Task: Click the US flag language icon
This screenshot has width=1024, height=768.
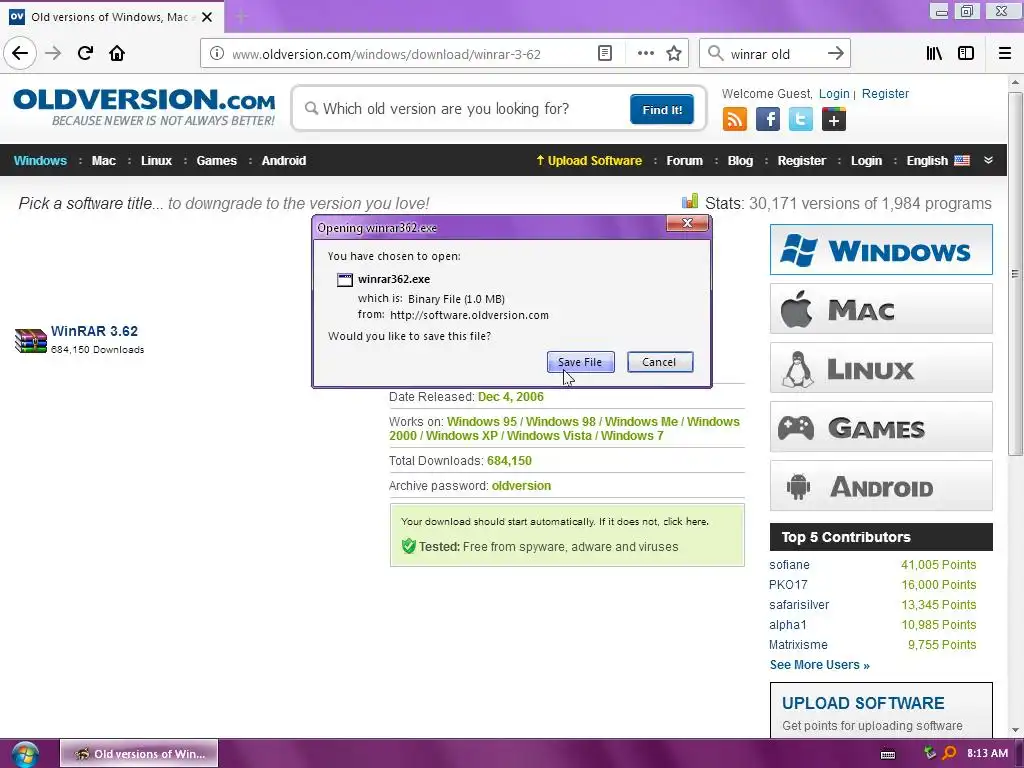Action: pyautogui.click(x=962, y=161)
